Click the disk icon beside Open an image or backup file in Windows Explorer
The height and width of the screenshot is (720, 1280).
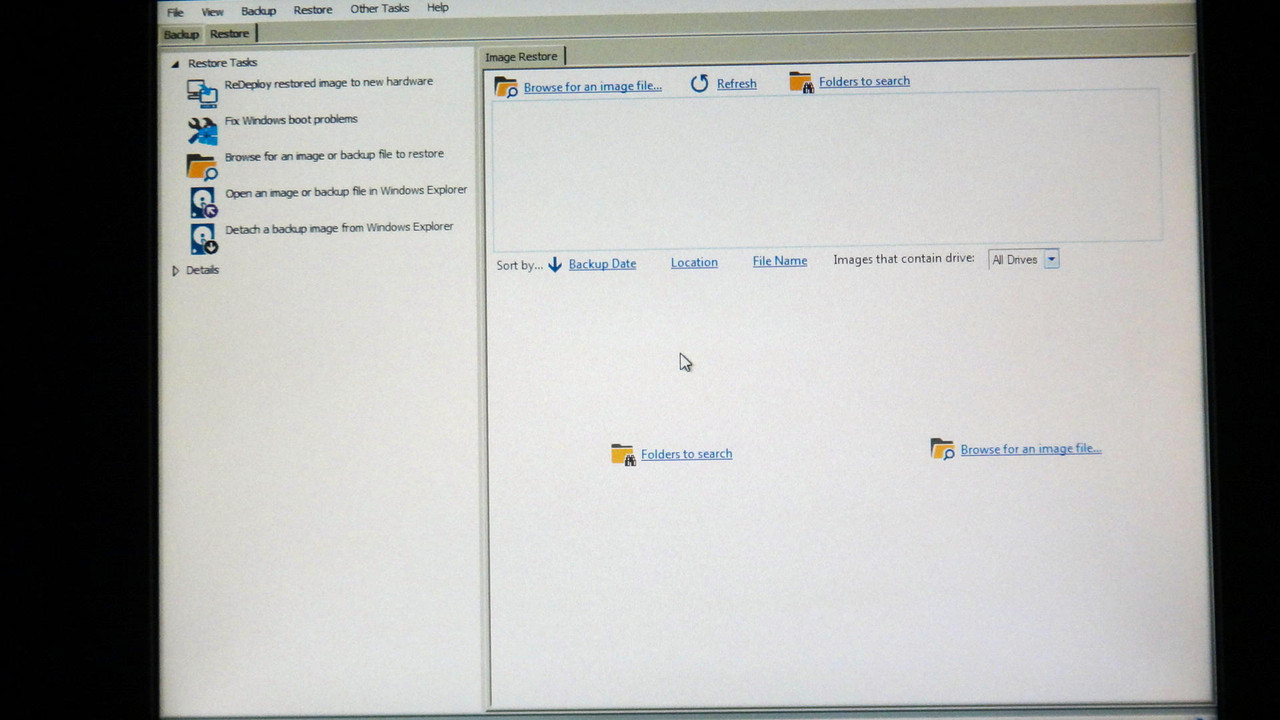coord(203,202)
